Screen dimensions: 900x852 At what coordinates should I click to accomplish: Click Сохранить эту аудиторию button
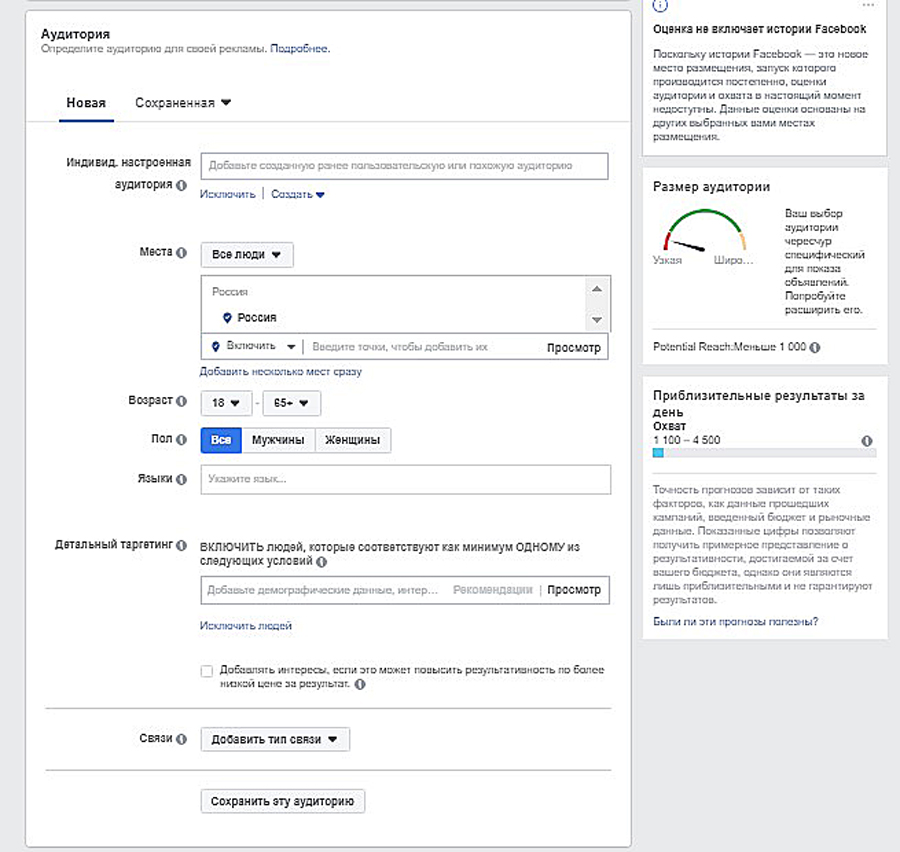tap(283, 801)
